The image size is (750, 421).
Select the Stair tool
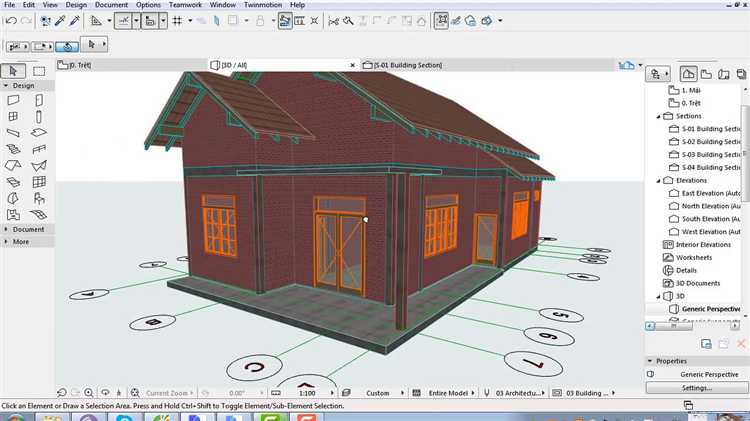click(13, 149)
